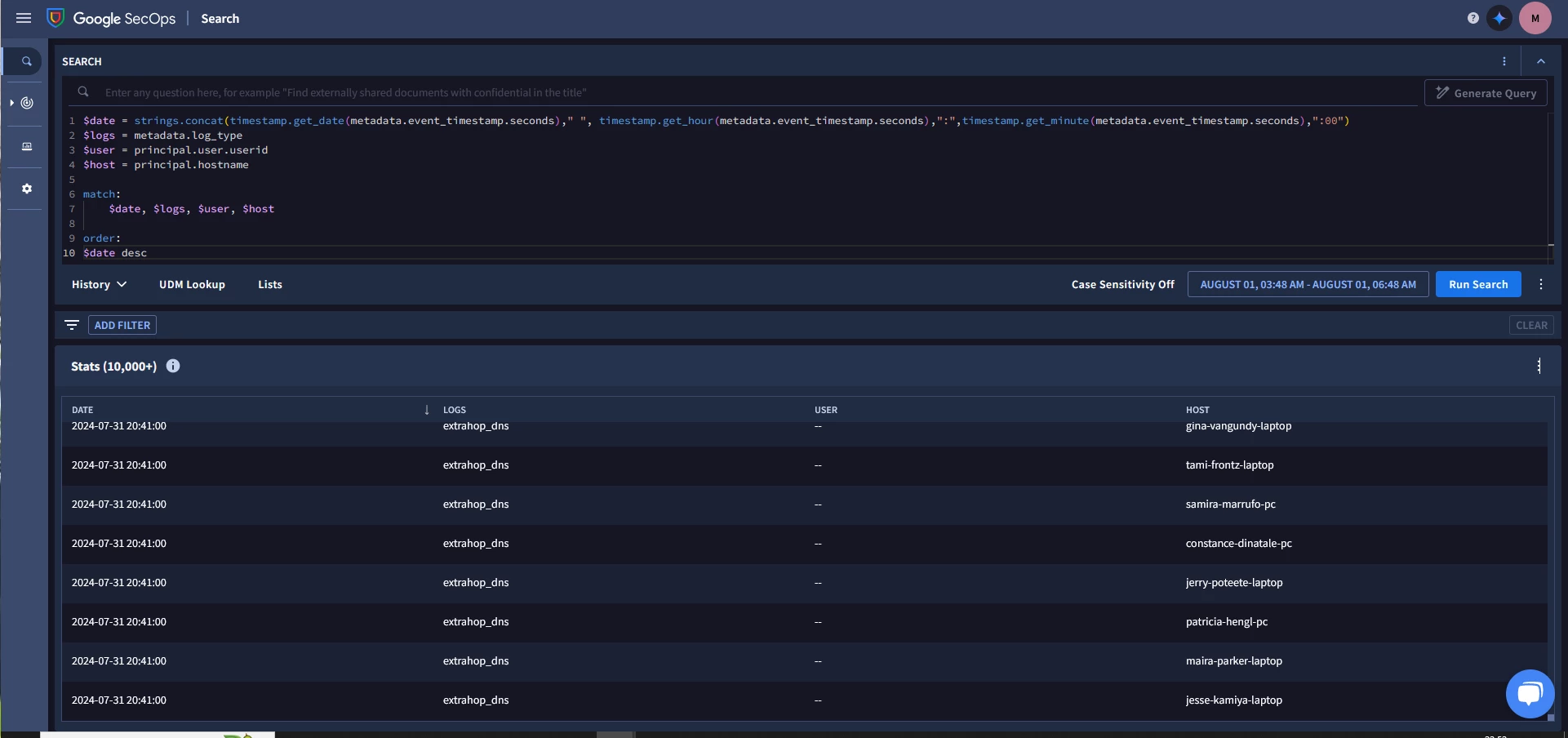
Task: Sort by the DATE column header
Action: (x=82, y=410)
